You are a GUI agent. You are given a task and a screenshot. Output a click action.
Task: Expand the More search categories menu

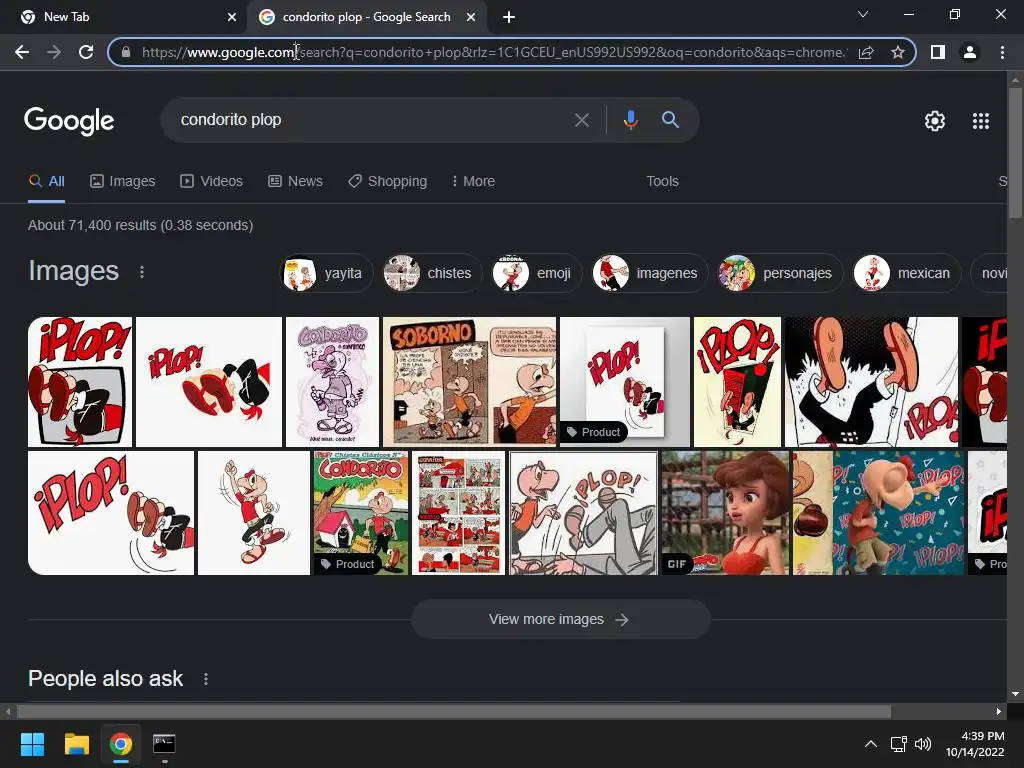(x=473, y=182)
